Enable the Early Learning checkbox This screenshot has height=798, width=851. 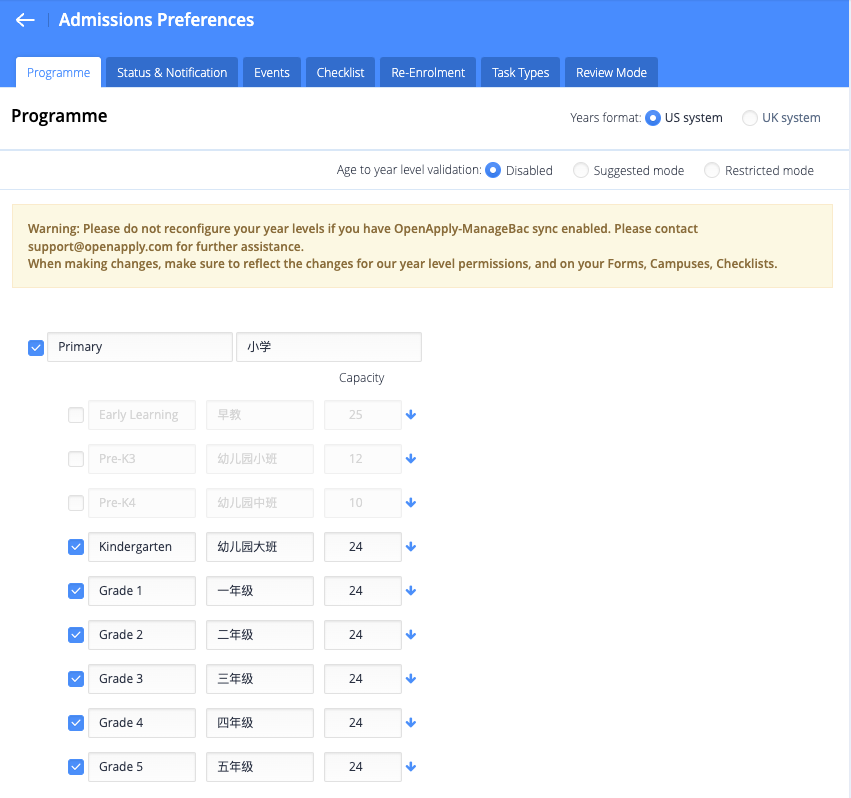tap(76, 415)
